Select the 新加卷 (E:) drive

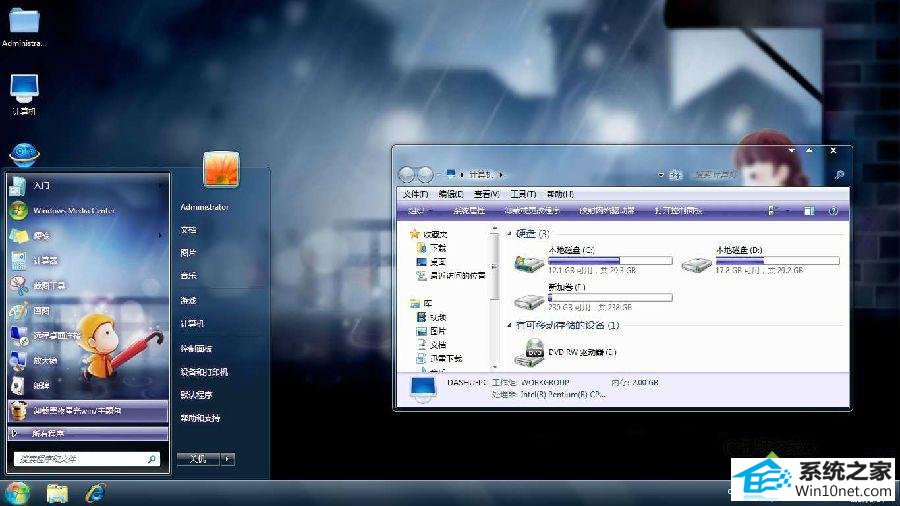click(593, 297)
